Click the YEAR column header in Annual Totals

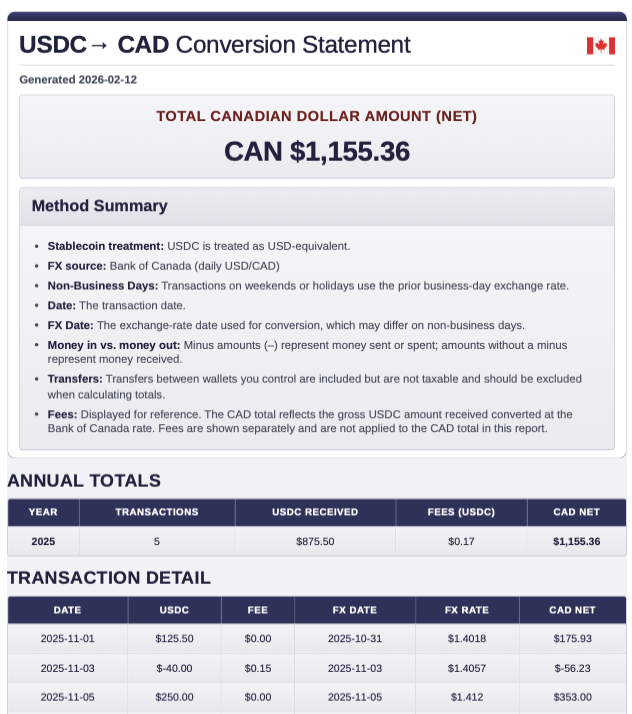click(x=43, y=512)
